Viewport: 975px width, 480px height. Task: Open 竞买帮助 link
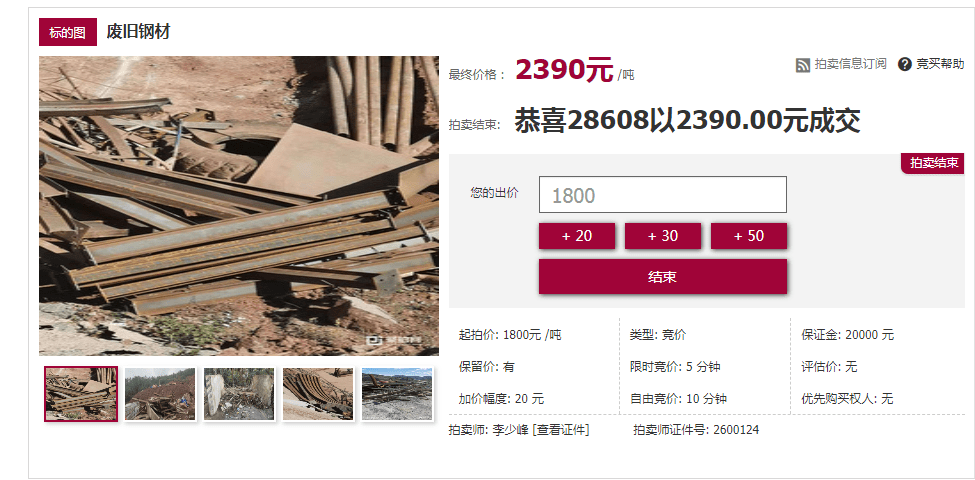940,64
